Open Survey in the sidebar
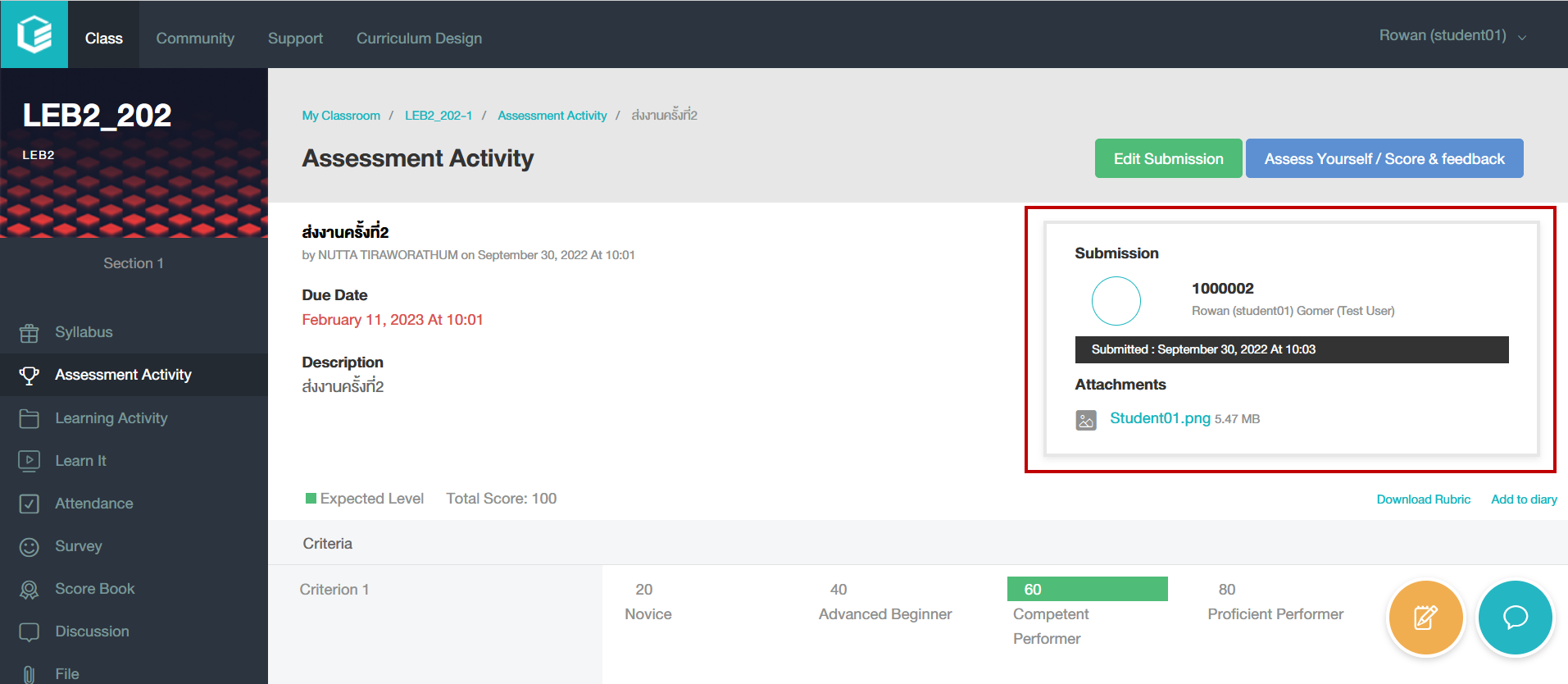 tap(134, 546)
